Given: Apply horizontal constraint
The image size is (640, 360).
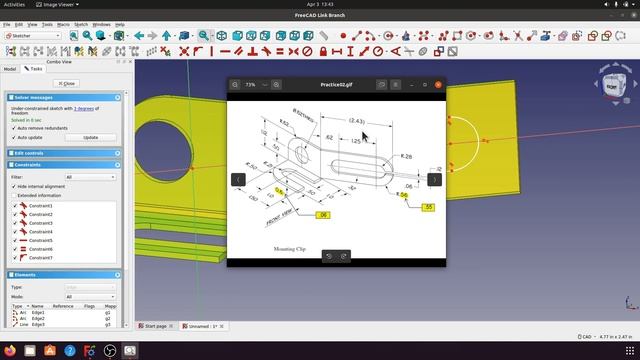Looking at the screenshot, I should [225, 52].
